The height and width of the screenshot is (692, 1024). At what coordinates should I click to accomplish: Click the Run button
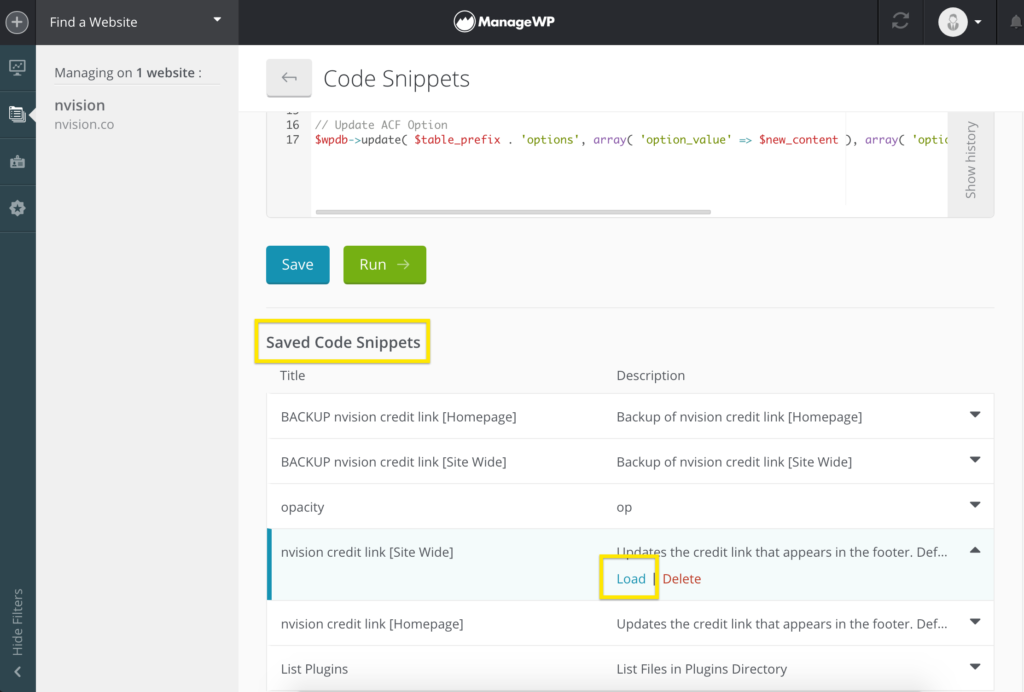click(x=385, y=264)
